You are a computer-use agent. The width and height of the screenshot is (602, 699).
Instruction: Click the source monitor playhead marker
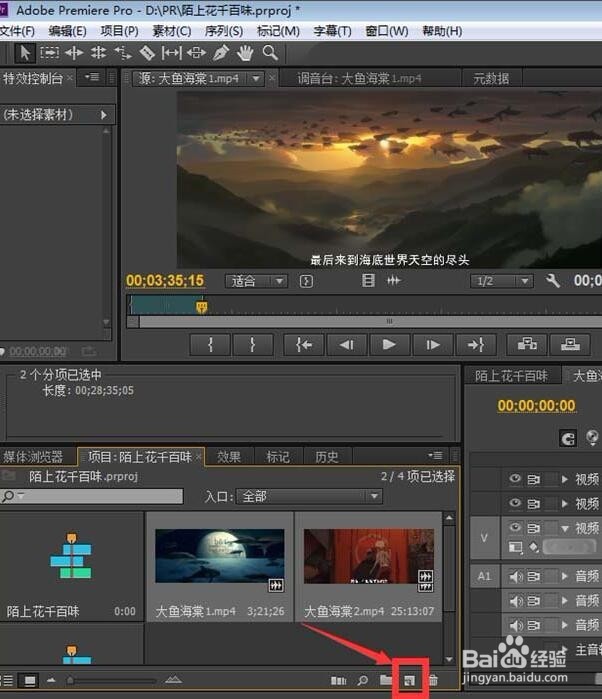pos(202,307)
